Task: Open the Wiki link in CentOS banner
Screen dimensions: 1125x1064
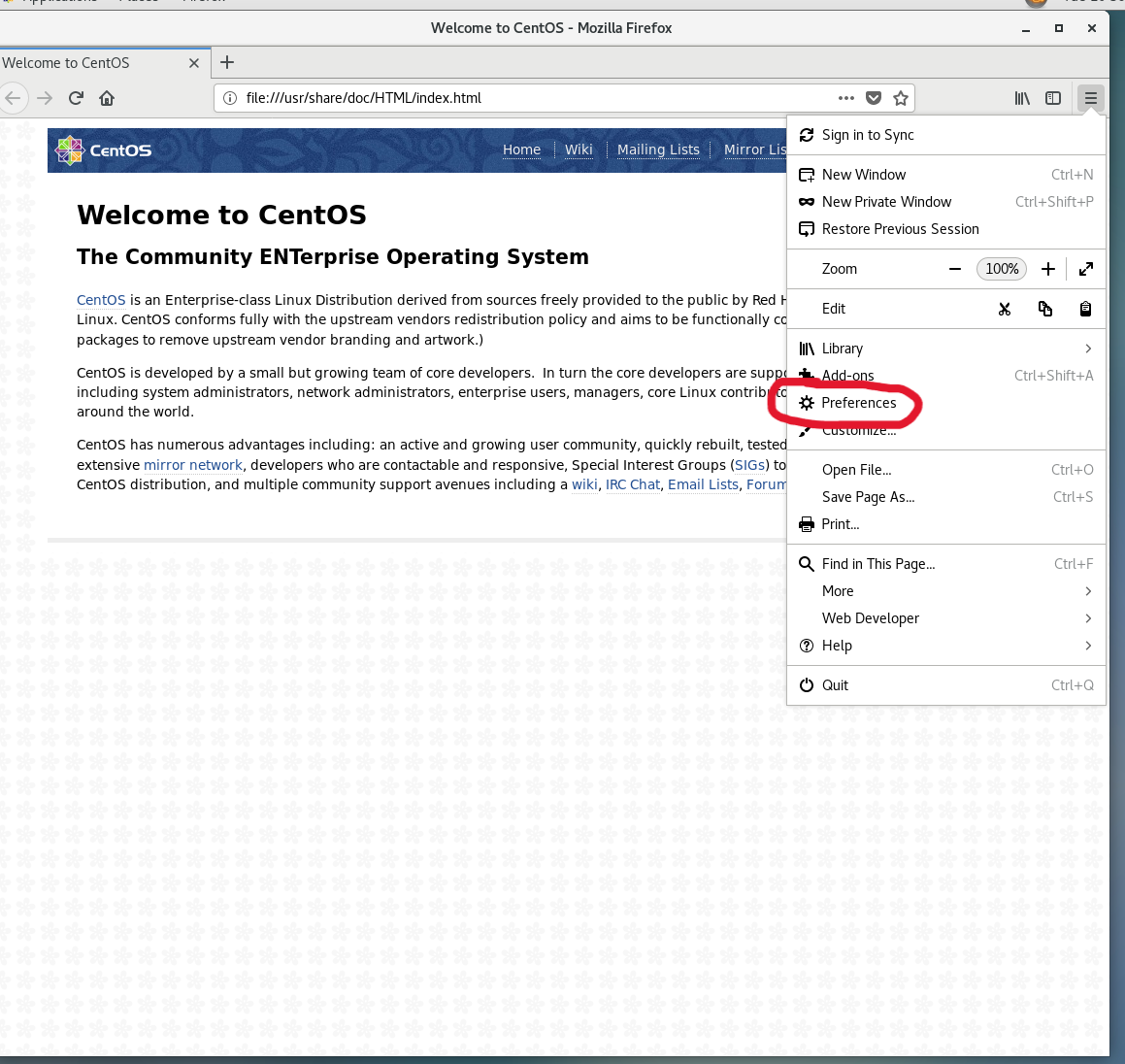Action: (579, 150)
